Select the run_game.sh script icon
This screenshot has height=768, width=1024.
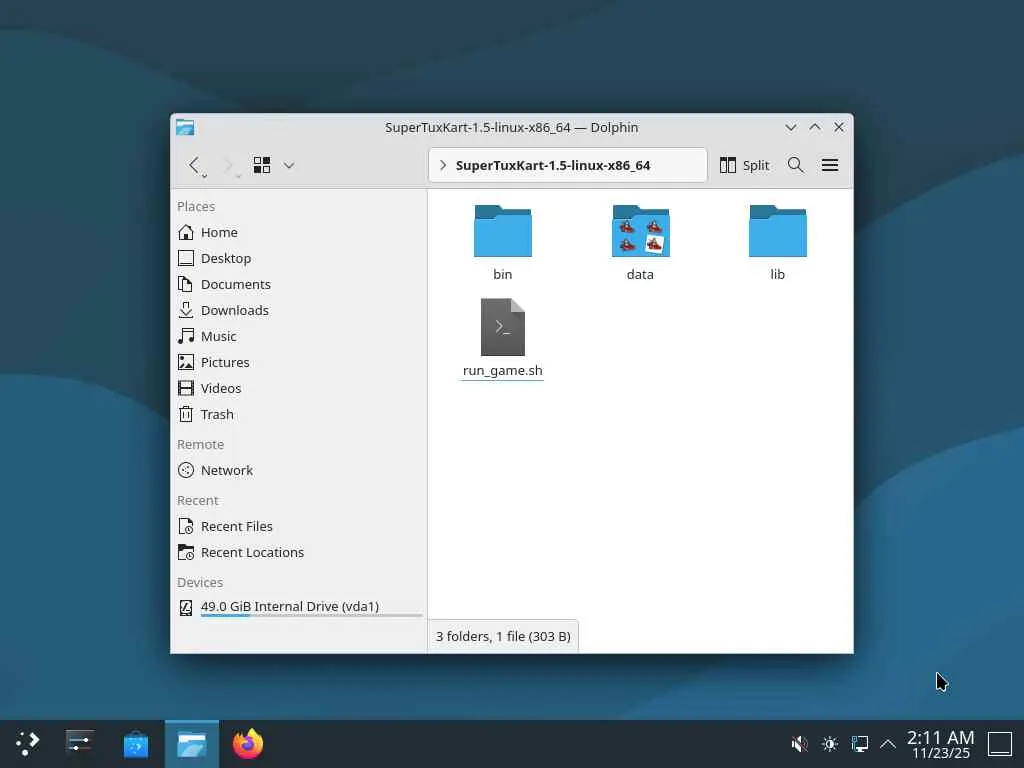tap(503, 327)
